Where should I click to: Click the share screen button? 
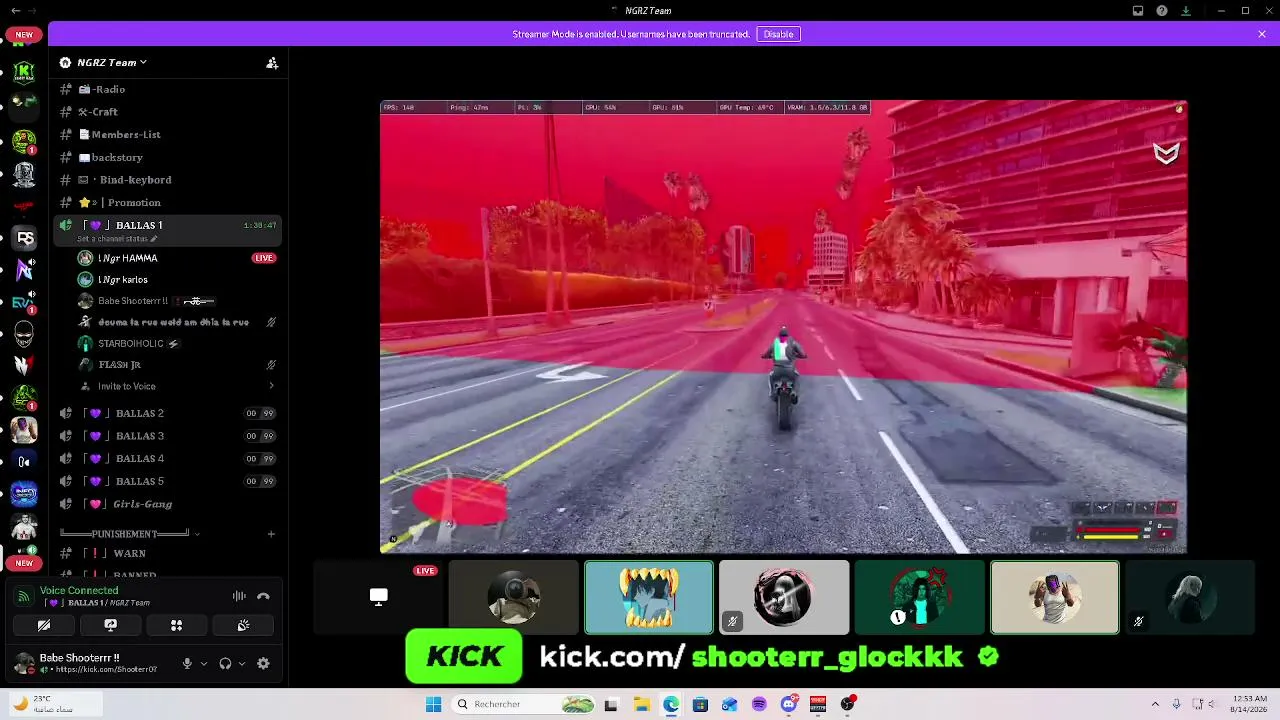tap(110, 625)
